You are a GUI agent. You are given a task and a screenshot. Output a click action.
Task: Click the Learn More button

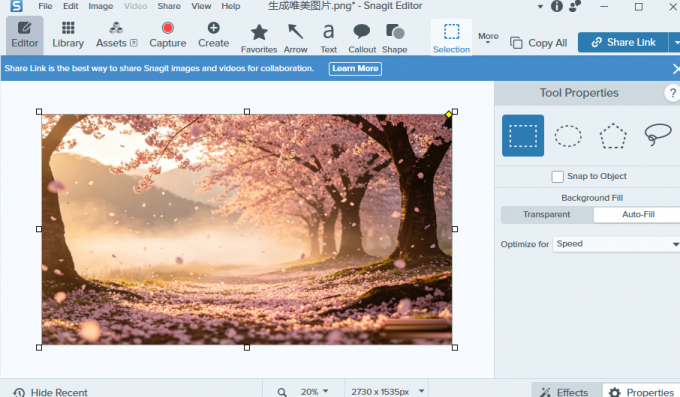pyautogui.click(x=355, y=69)
